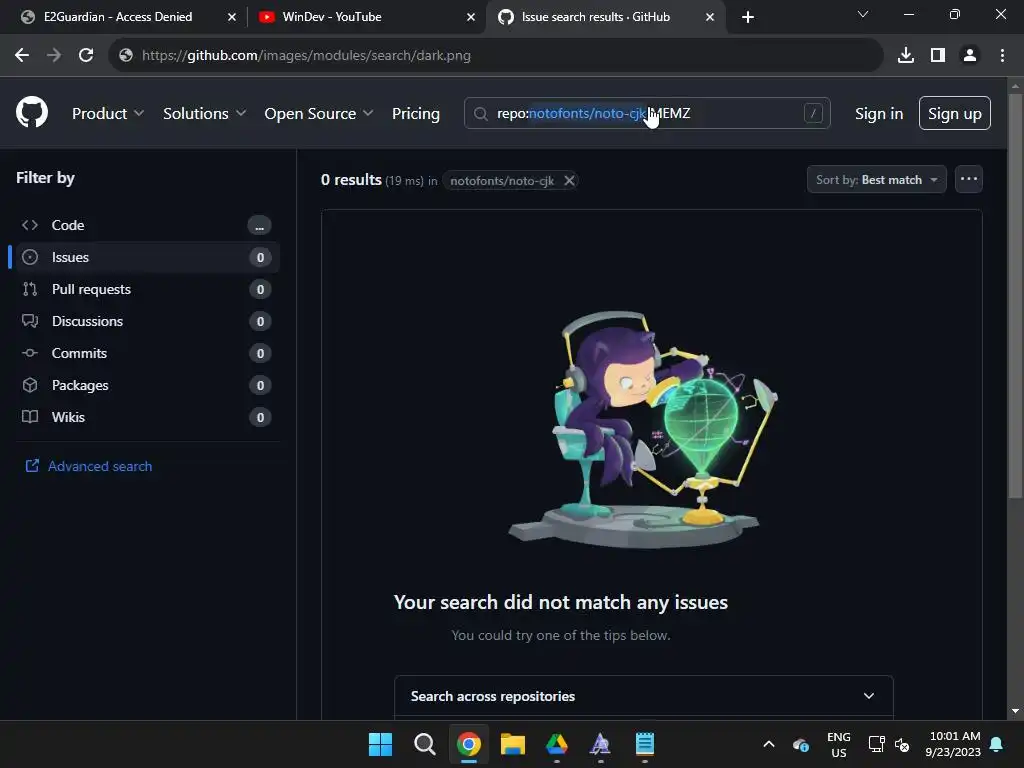Open the notepad app in taskbar

click(645, 744)
